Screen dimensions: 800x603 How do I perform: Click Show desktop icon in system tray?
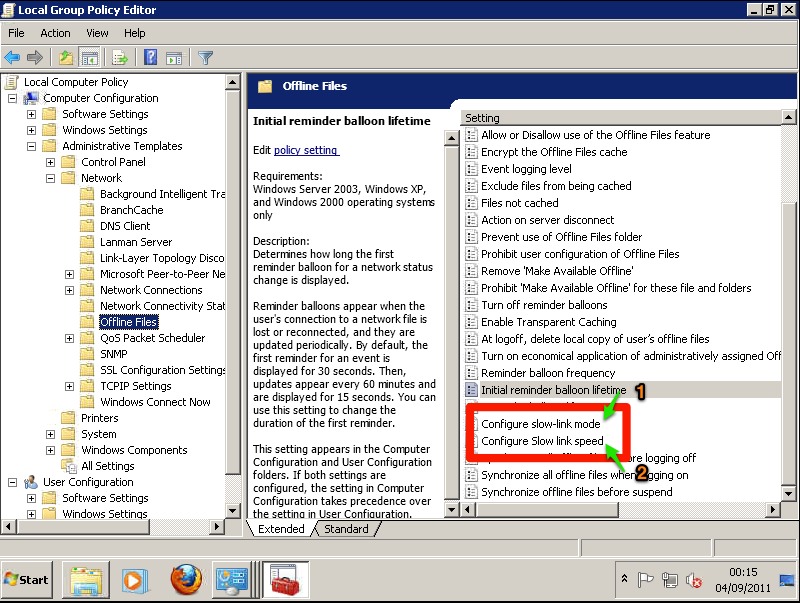pyautogui.click(x=787, y=580)
